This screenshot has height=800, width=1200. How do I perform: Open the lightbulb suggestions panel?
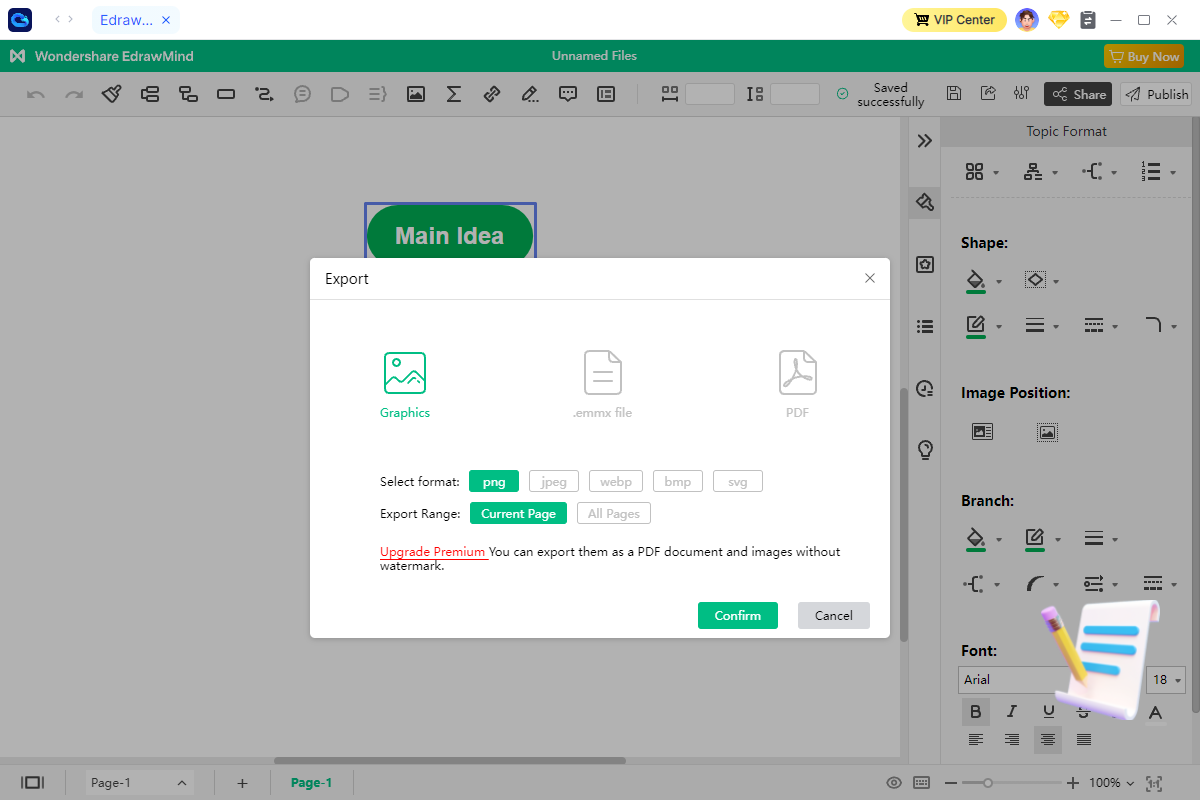(x=925, y=450)
